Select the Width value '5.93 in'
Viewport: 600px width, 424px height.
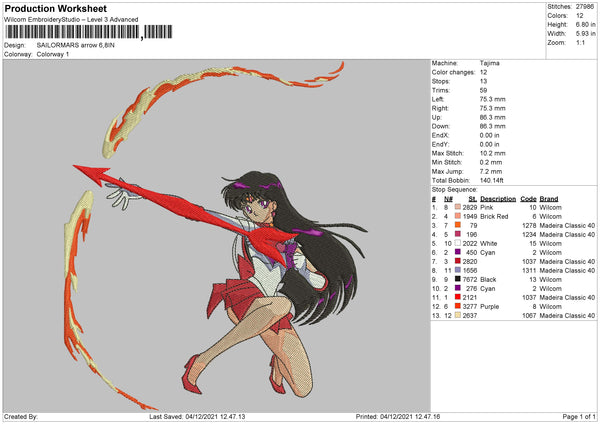pyautogui.click(x=585, y=34)
